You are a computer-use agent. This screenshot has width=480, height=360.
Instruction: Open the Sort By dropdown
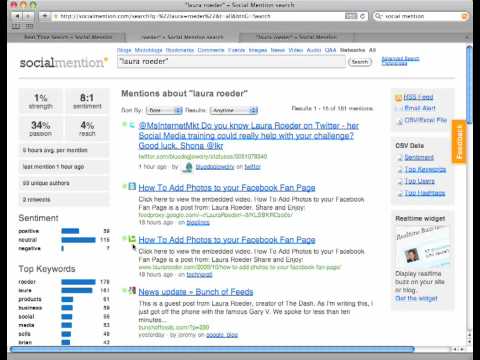(164, 110)
